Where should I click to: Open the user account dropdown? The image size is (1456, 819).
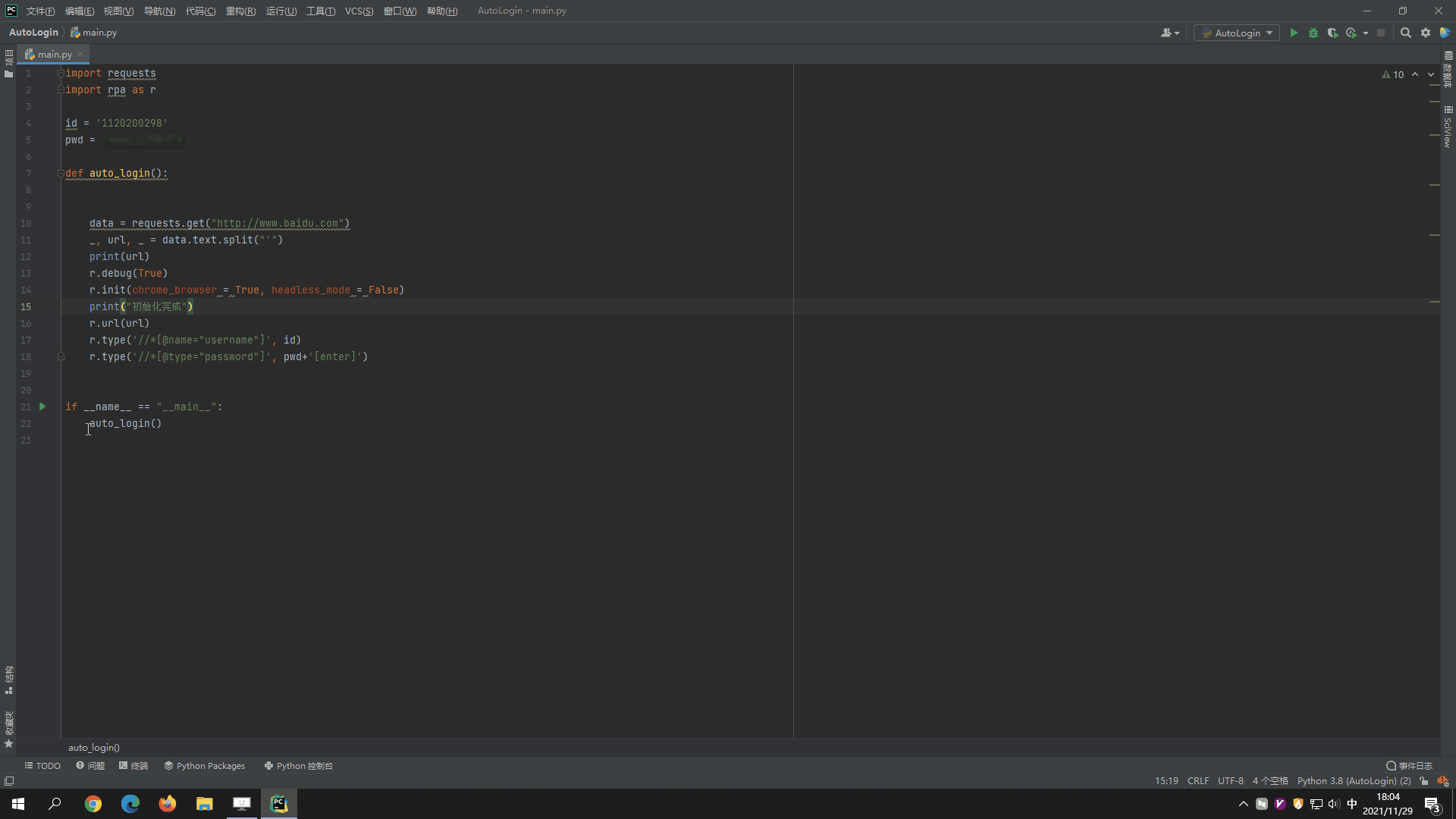point(1170,33)
